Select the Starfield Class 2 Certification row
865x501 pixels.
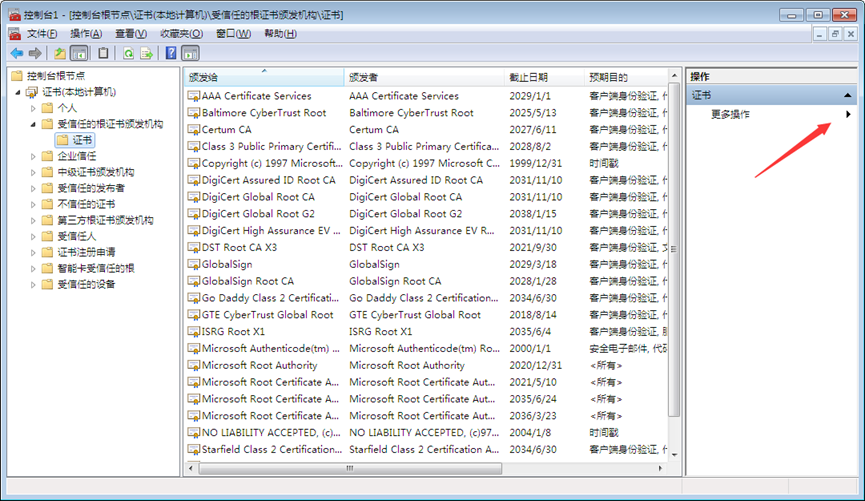pos(426,449)
